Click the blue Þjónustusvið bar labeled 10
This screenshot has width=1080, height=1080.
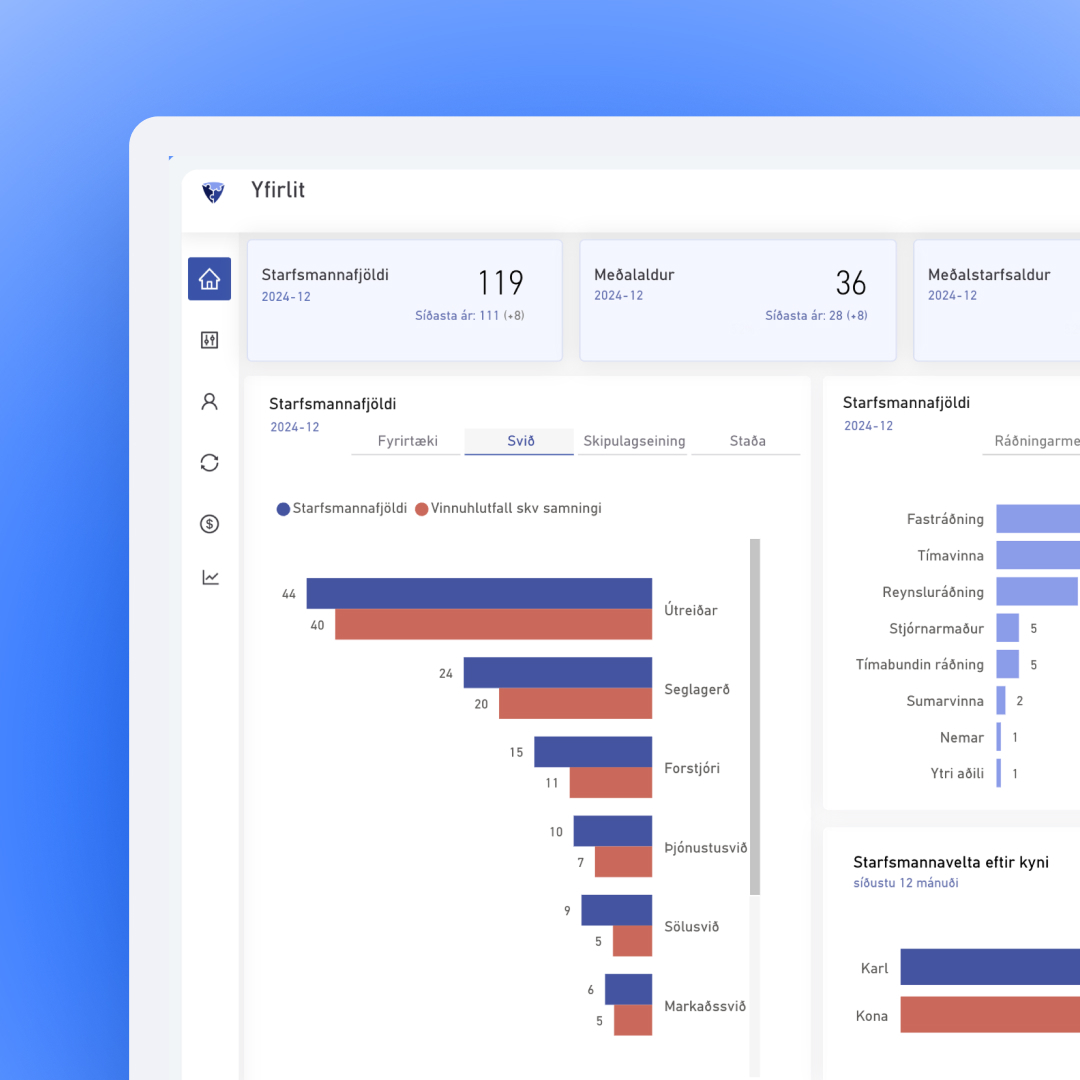(x=613, y=831)
